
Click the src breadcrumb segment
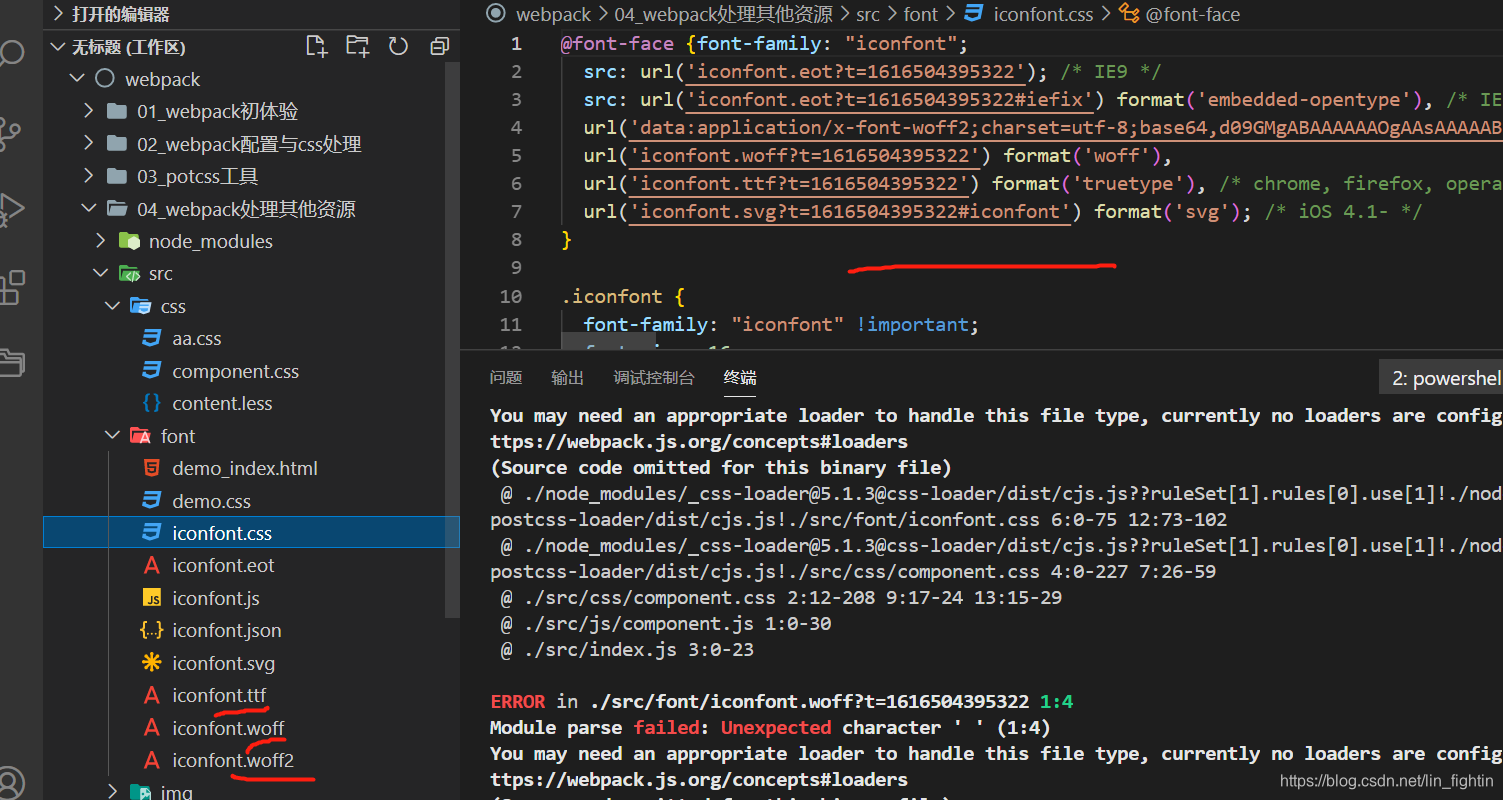coord(867,14)
